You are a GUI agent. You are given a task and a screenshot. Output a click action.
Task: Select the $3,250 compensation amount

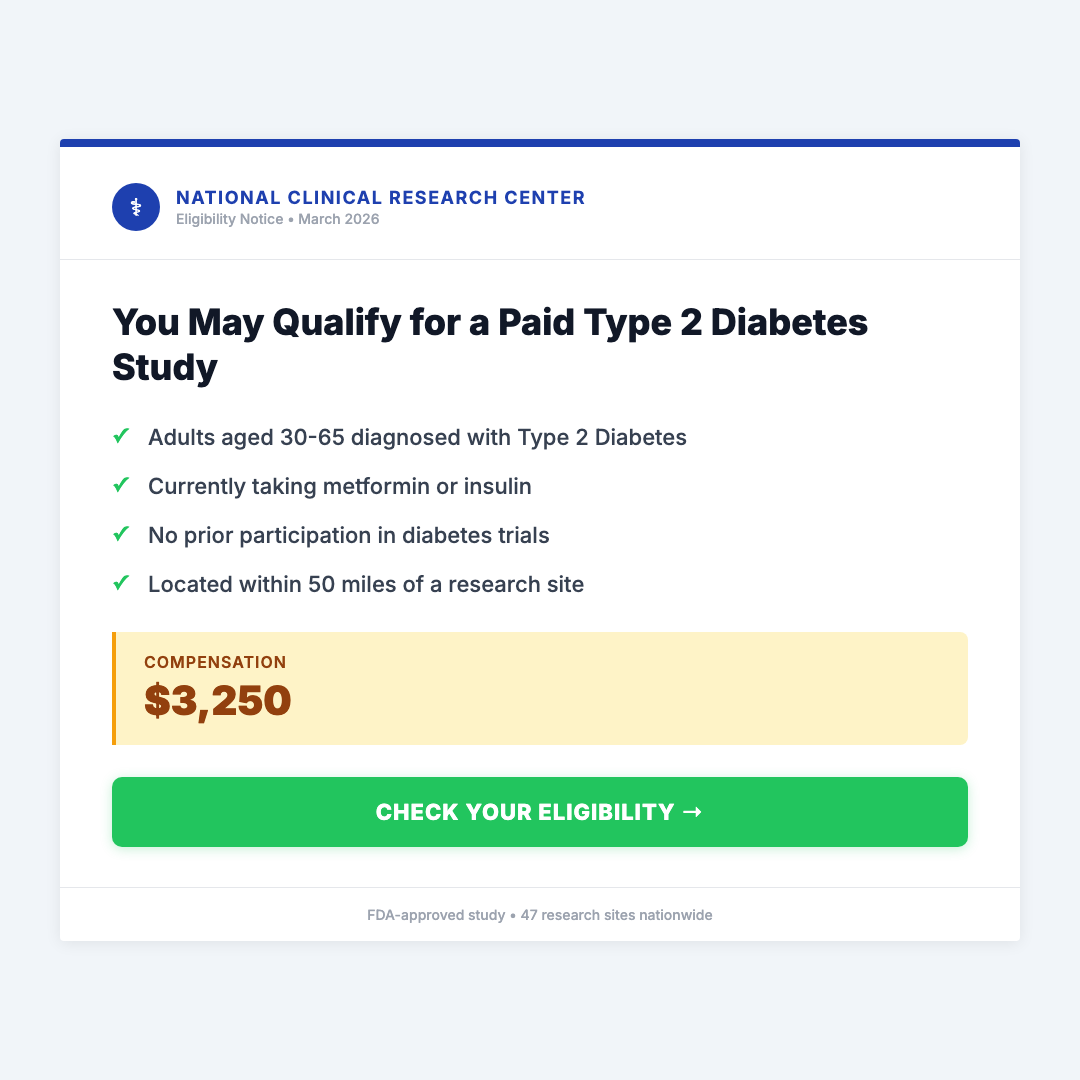[x=218, y=701]
